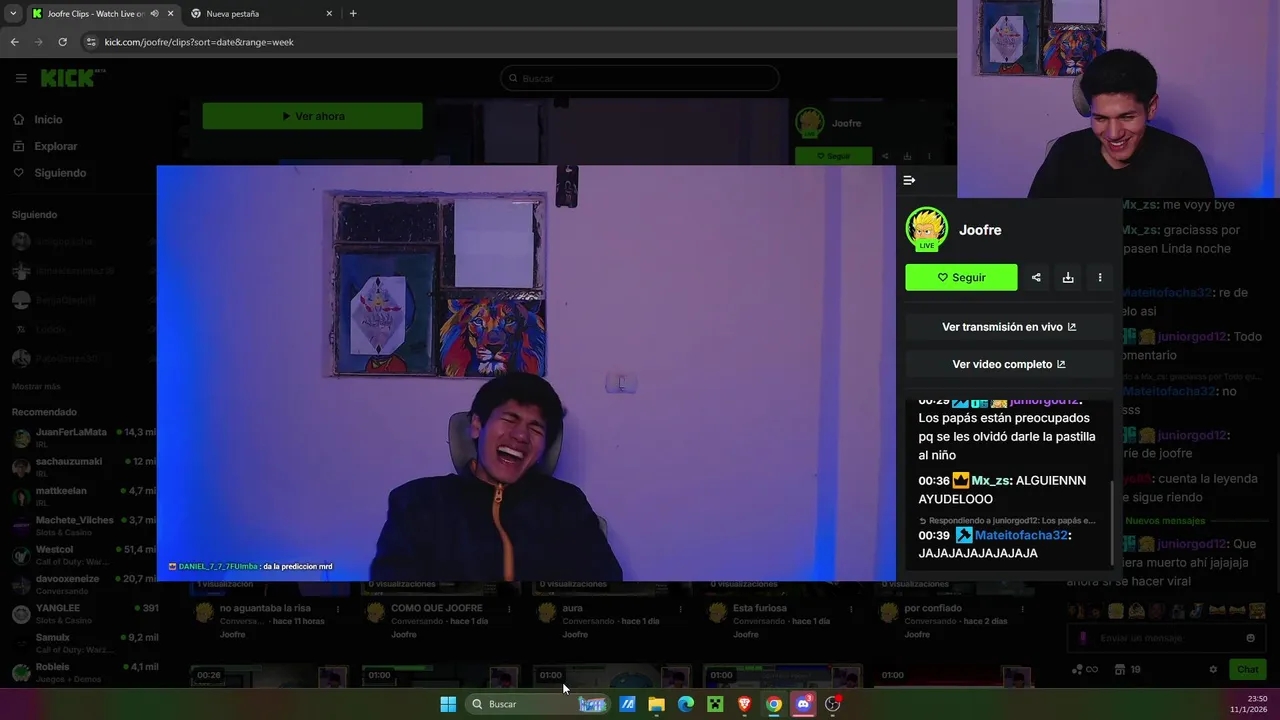Open File Explorer from taskbar
Viewport: 1280px width, 720px height.
click(x=656, y=704)
